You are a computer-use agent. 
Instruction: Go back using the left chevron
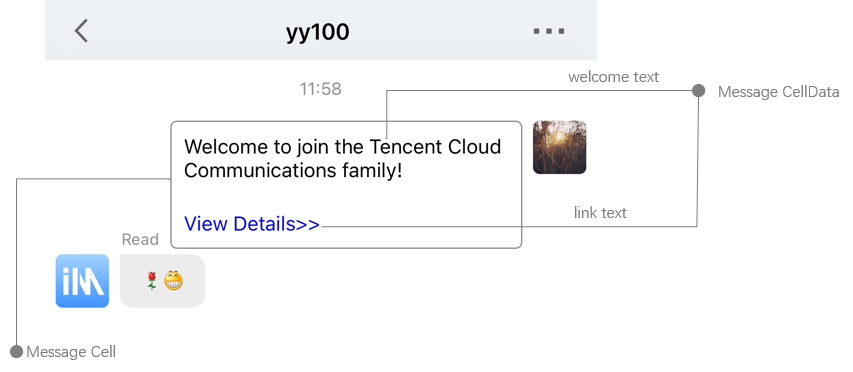tap(81, 30)
